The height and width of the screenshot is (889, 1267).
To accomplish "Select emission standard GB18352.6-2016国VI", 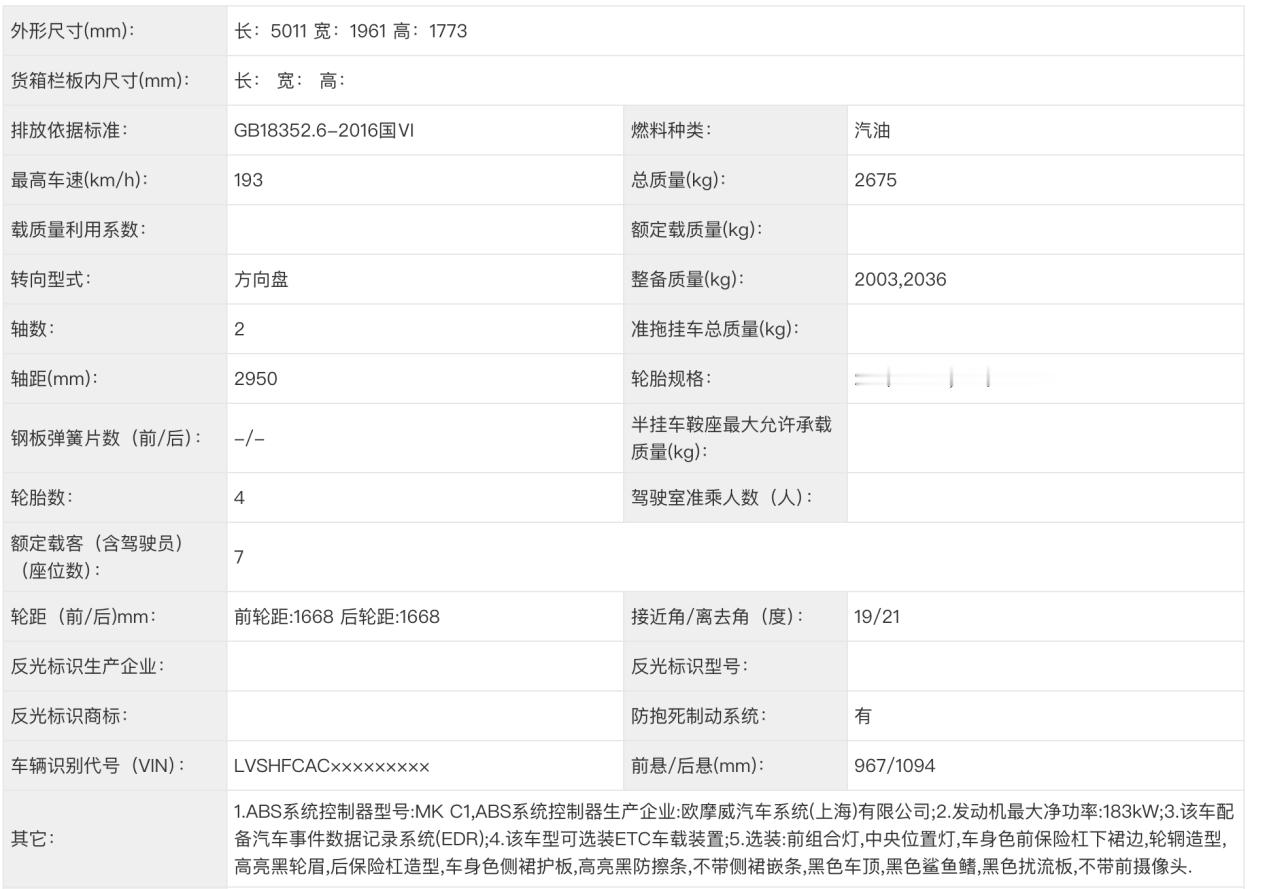I will [324, 130].
